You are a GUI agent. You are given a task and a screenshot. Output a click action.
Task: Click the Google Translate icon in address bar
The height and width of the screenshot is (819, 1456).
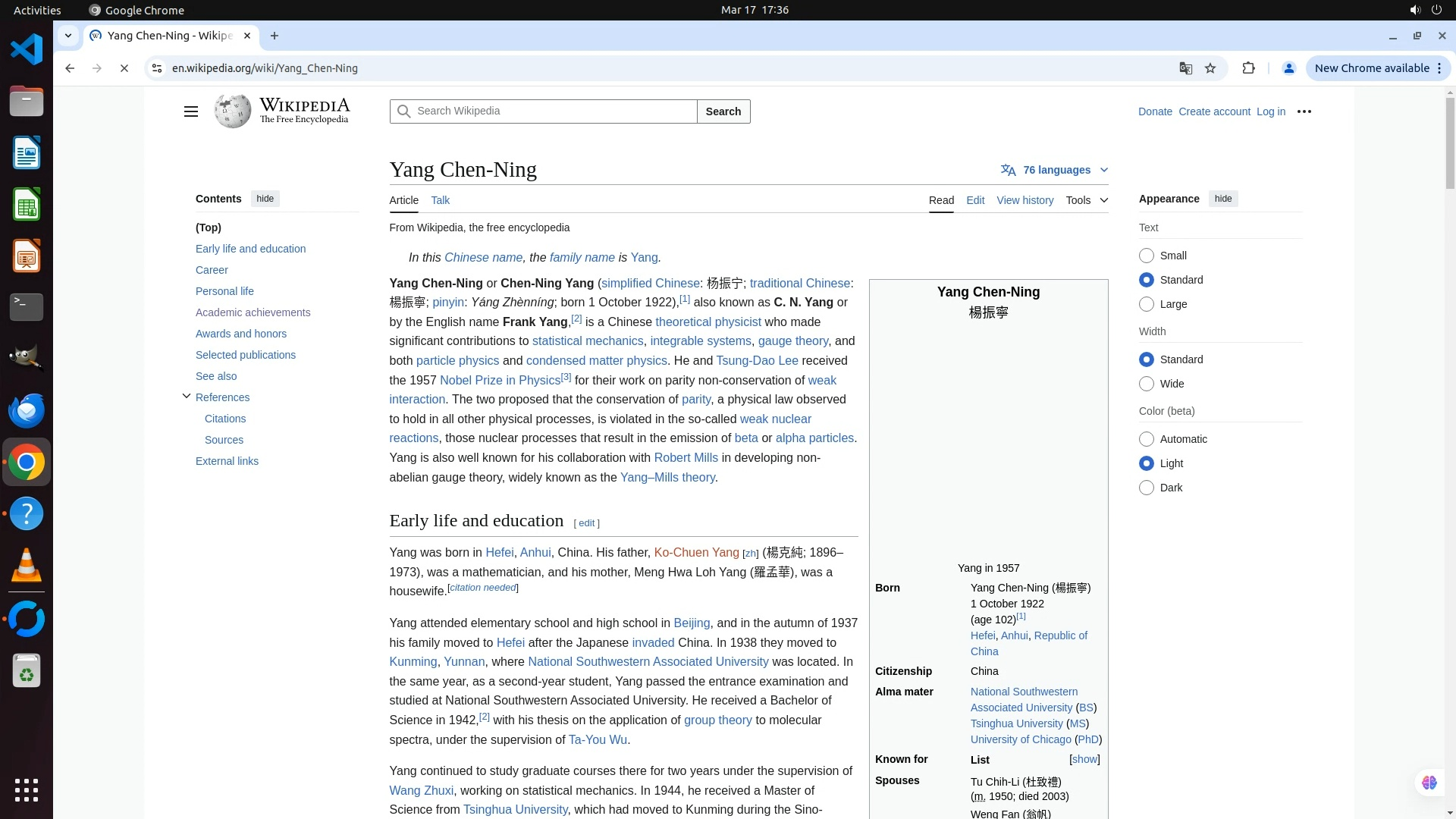(1186, 68)
